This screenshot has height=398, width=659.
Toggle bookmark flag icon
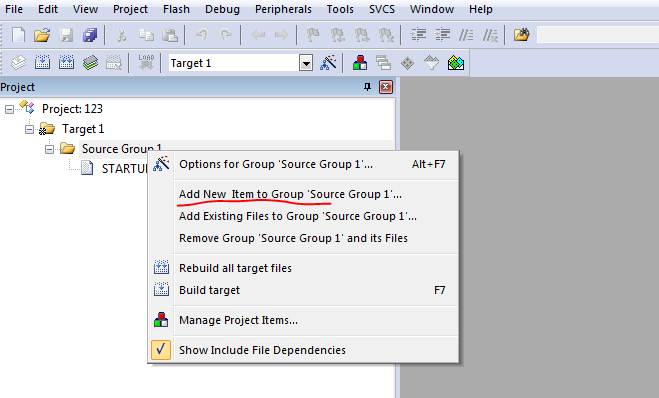click(x=313, y=35)
